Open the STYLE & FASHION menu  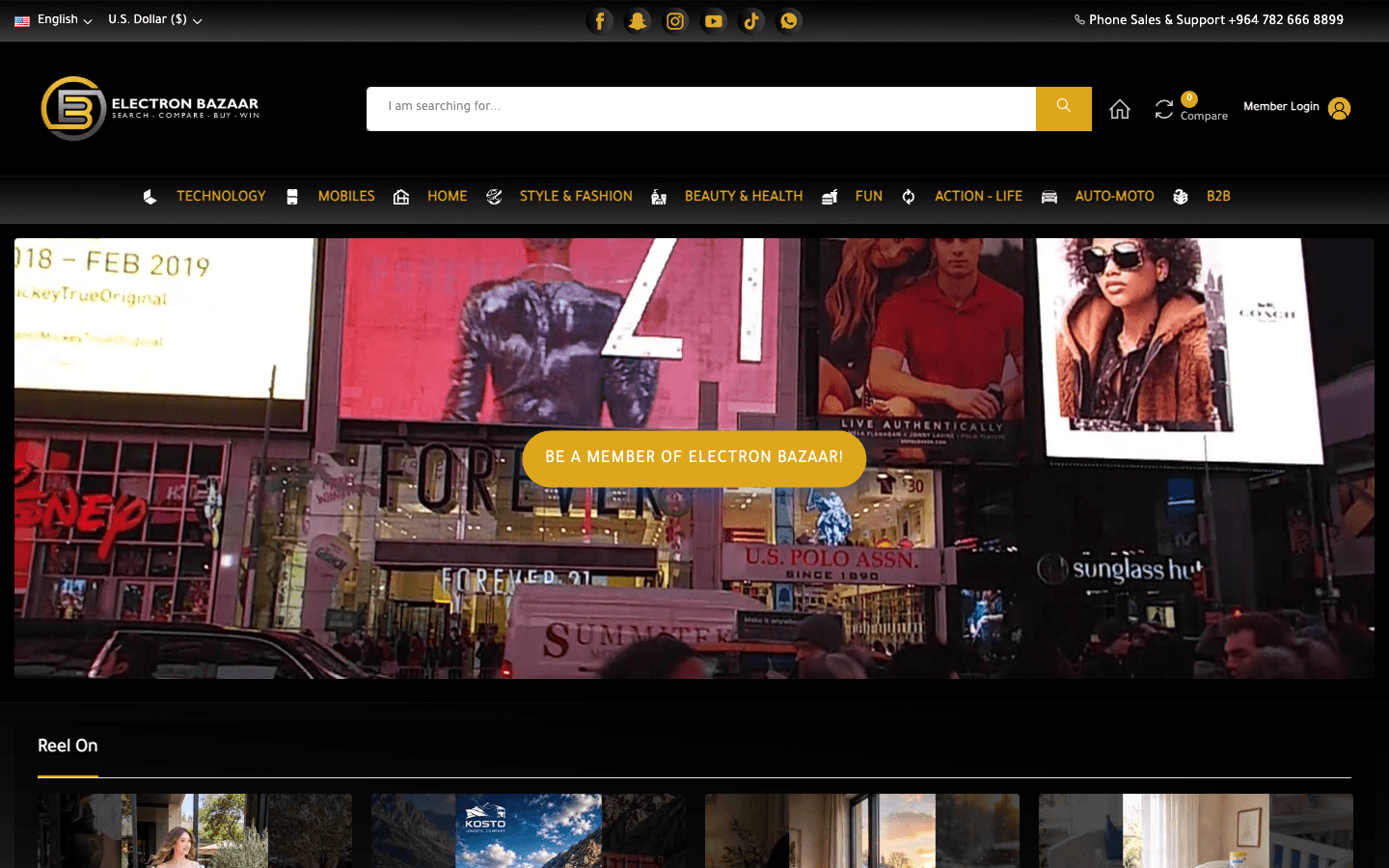576,196
